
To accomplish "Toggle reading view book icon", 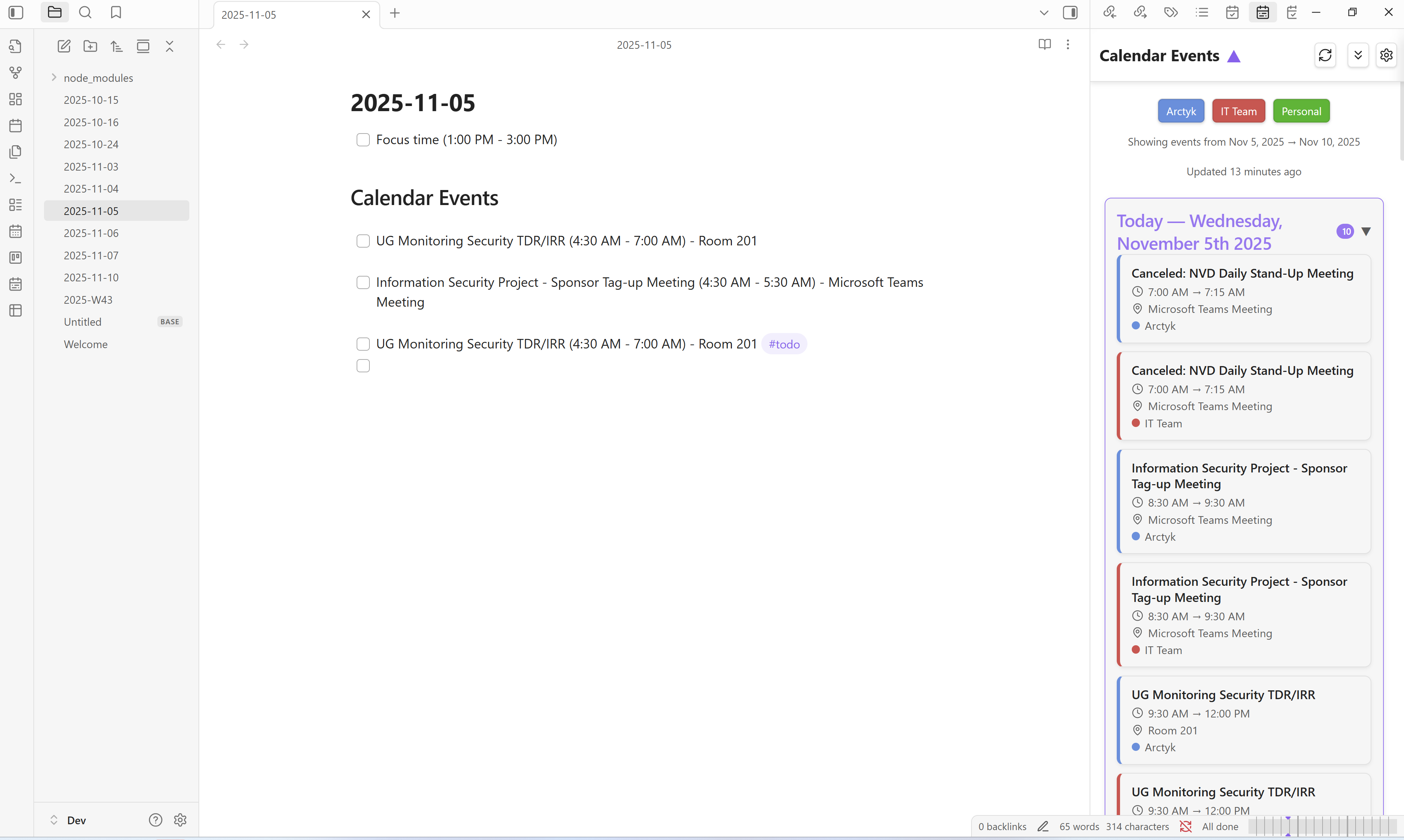I will coord(1044,44).
